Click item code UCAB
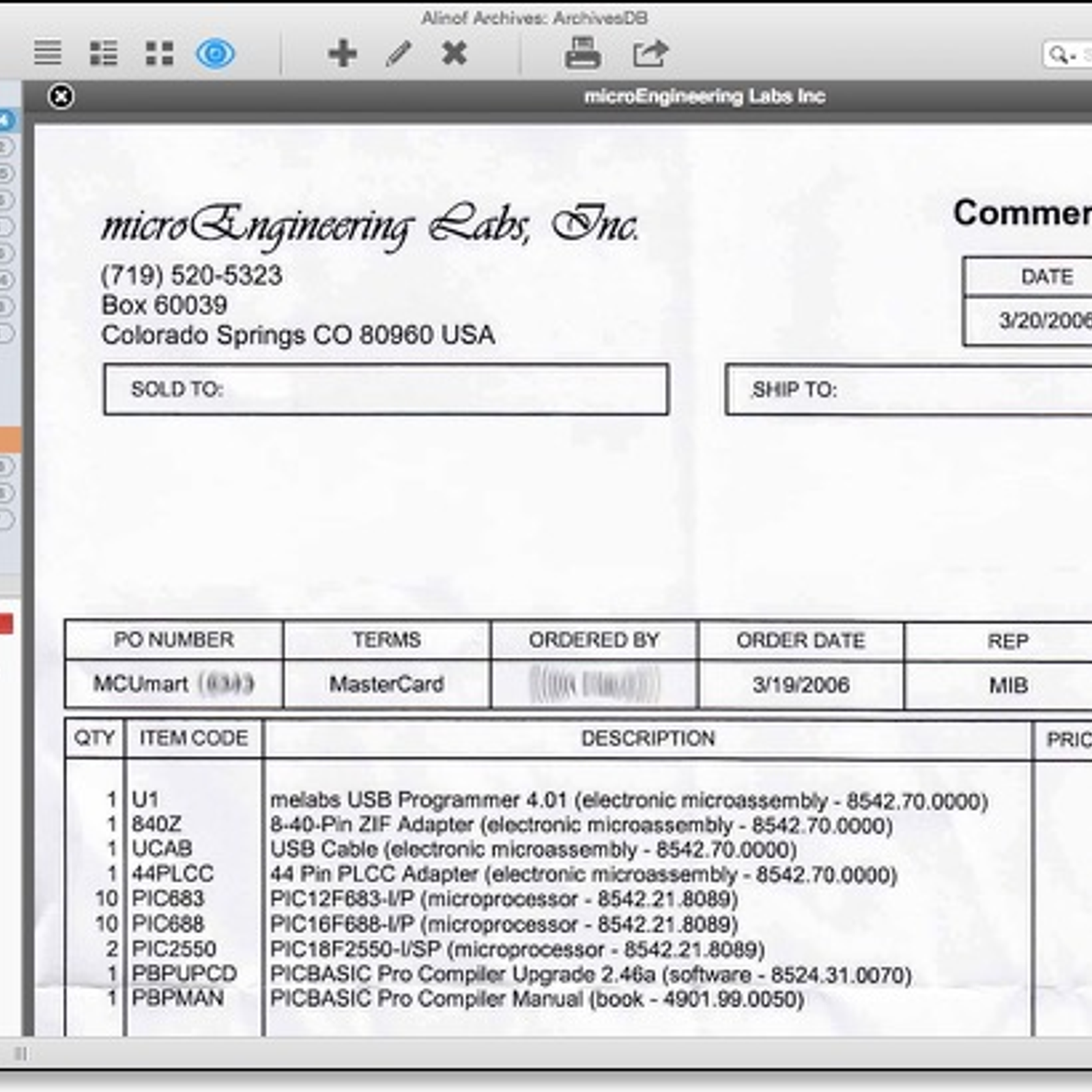The width and height of the screenshot is (1092, 1092). click(x=162, y=848)
